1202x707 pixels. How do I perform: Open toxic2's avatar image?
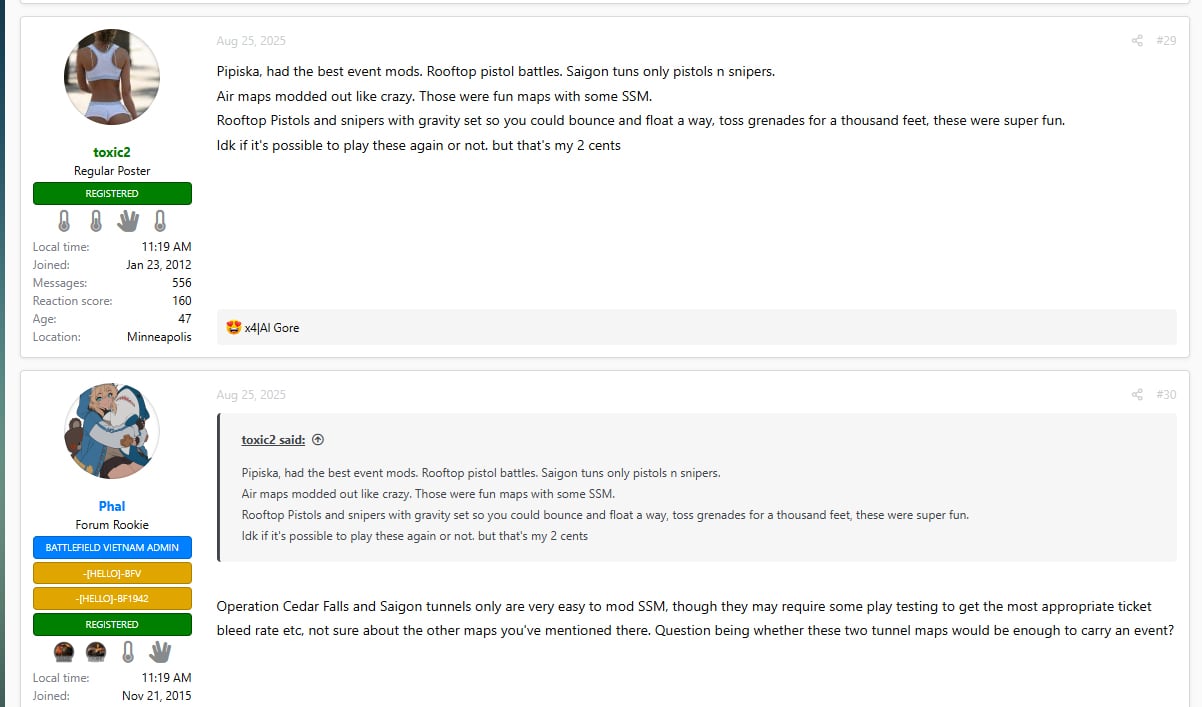(x=112, y=77)
